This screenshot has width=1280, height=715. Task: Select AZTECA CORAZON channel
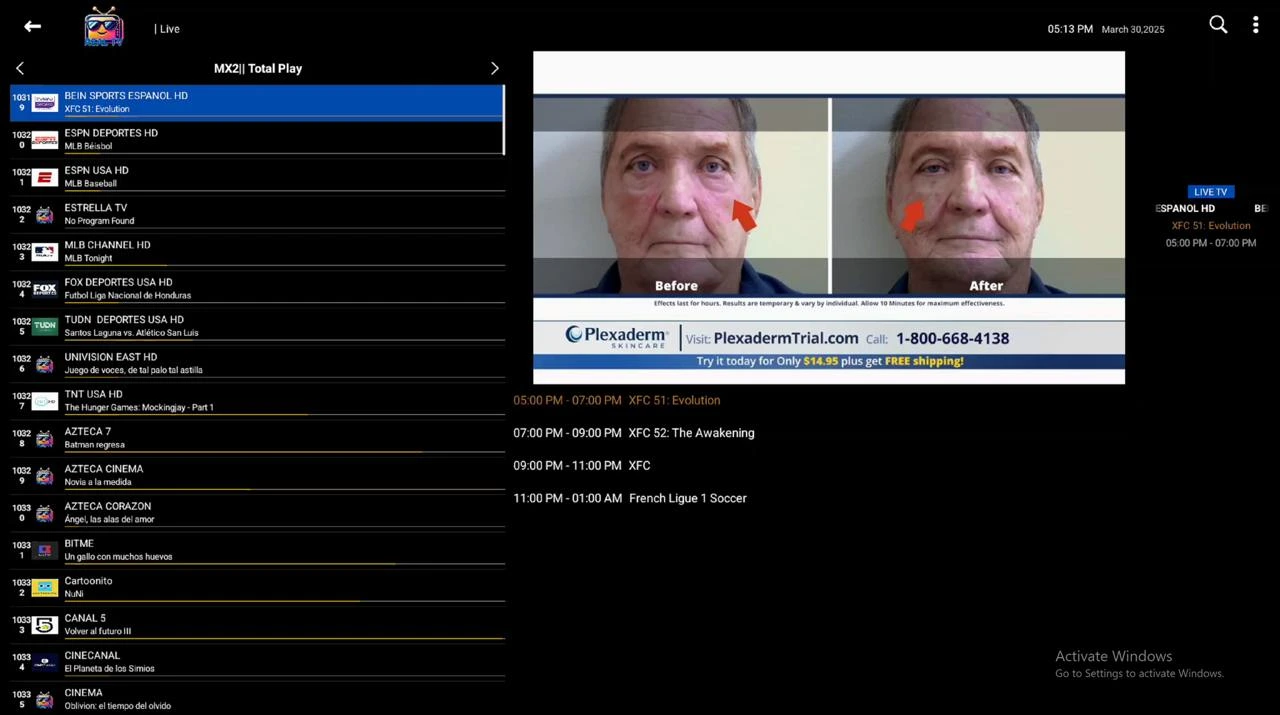click(x=257, y=513)
